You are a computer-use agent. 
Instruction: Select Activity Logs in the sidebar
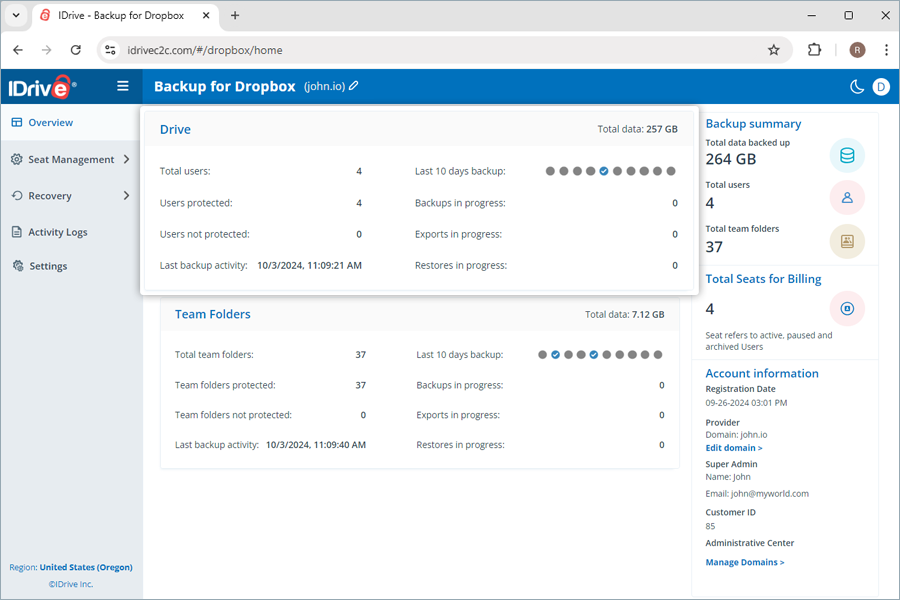(x=59, y=231)
